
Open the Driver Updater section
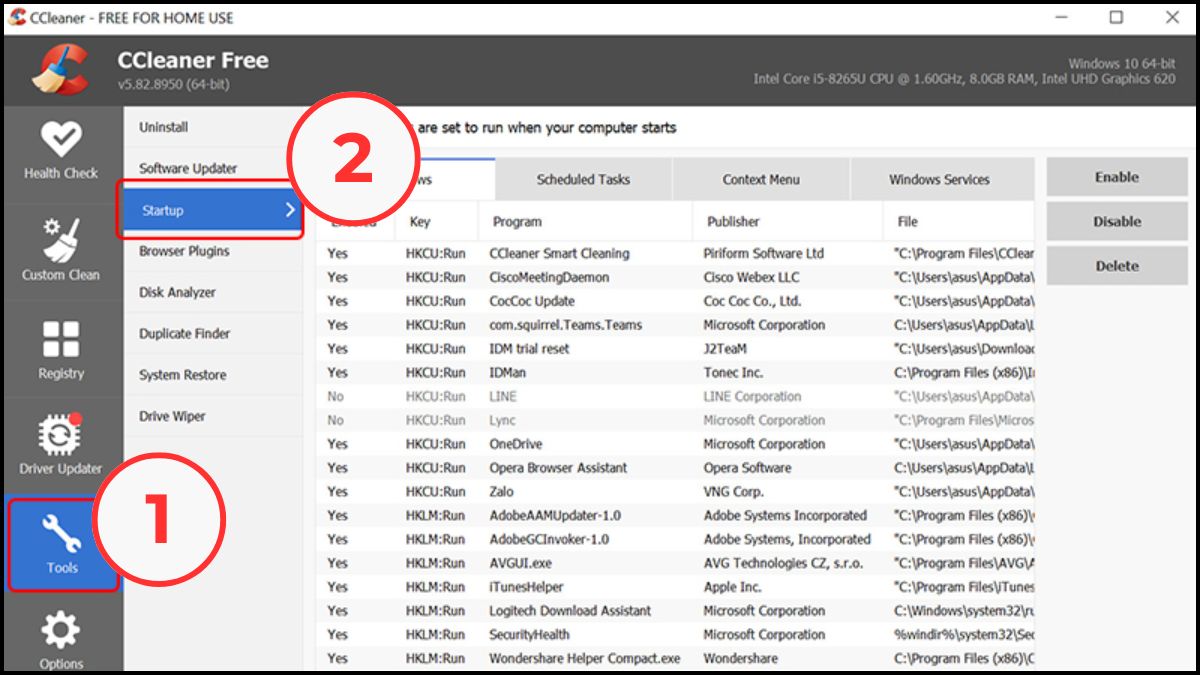61,445
